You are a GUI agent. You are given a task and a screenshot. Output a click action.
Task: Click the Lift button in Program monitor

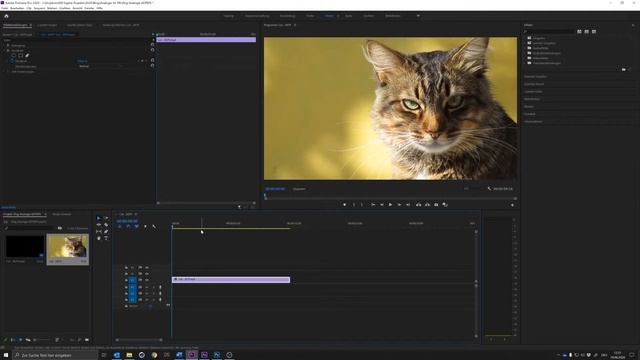click(x=418, y=204)
